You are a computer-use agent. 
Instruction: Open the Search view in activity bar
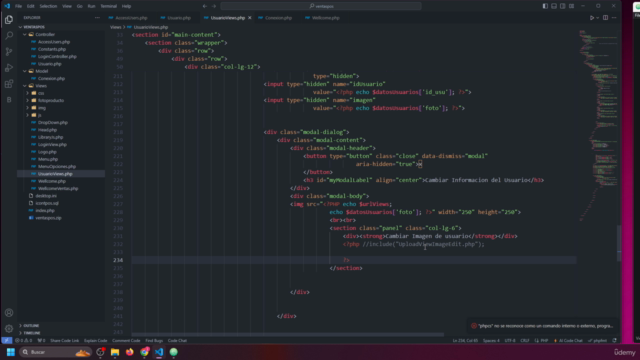tap(9, 36)
